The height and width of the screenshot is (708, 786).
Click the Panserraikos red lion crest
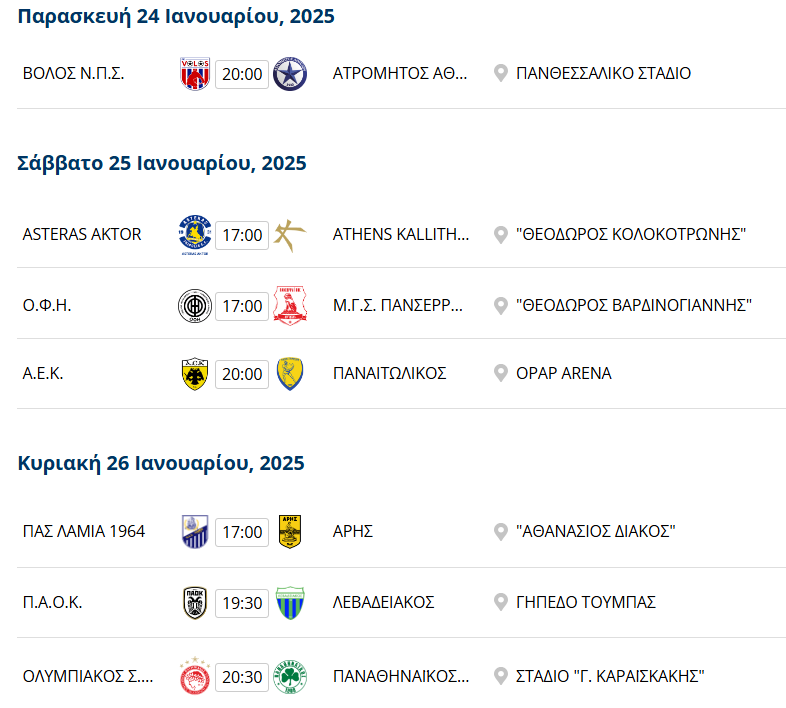pos(290,305)
